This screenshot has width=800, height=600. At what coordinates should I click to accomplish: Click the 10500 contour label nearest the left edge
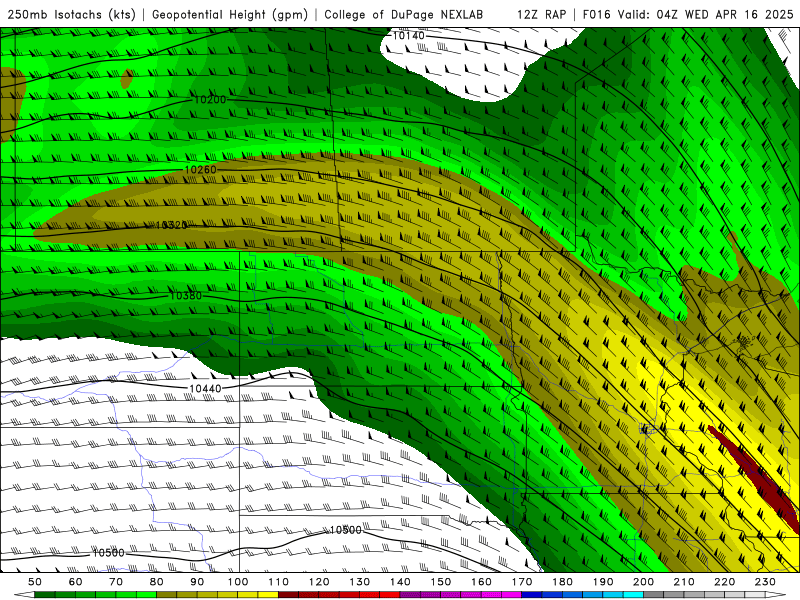click(108, 553)
